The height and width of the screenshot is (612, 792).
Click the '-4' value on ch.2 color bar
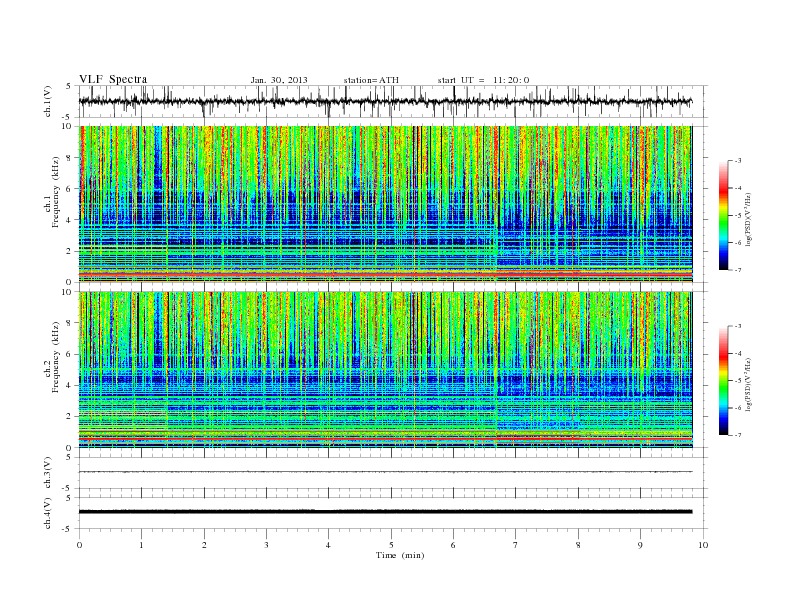pos(737,353)
